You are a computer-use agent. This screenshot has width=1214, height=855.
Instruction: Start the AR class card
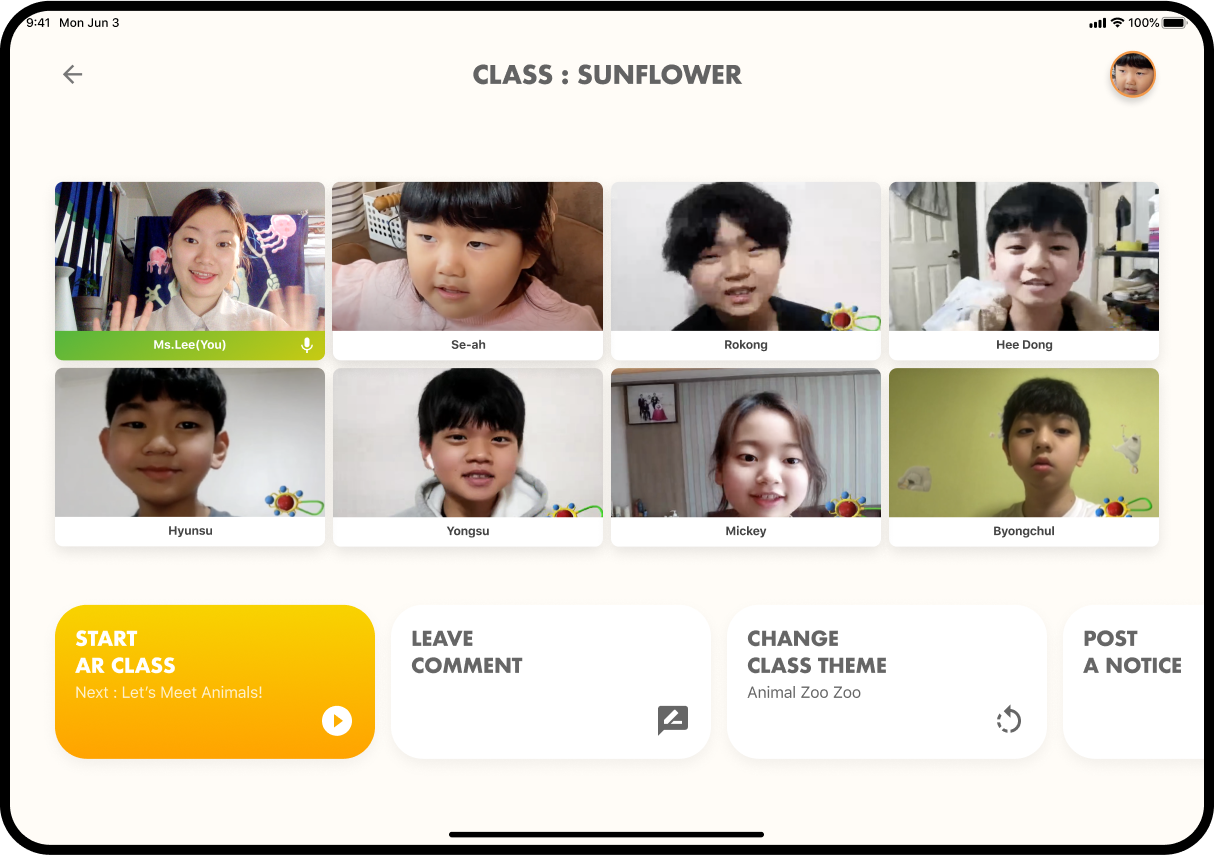[215, 682]
